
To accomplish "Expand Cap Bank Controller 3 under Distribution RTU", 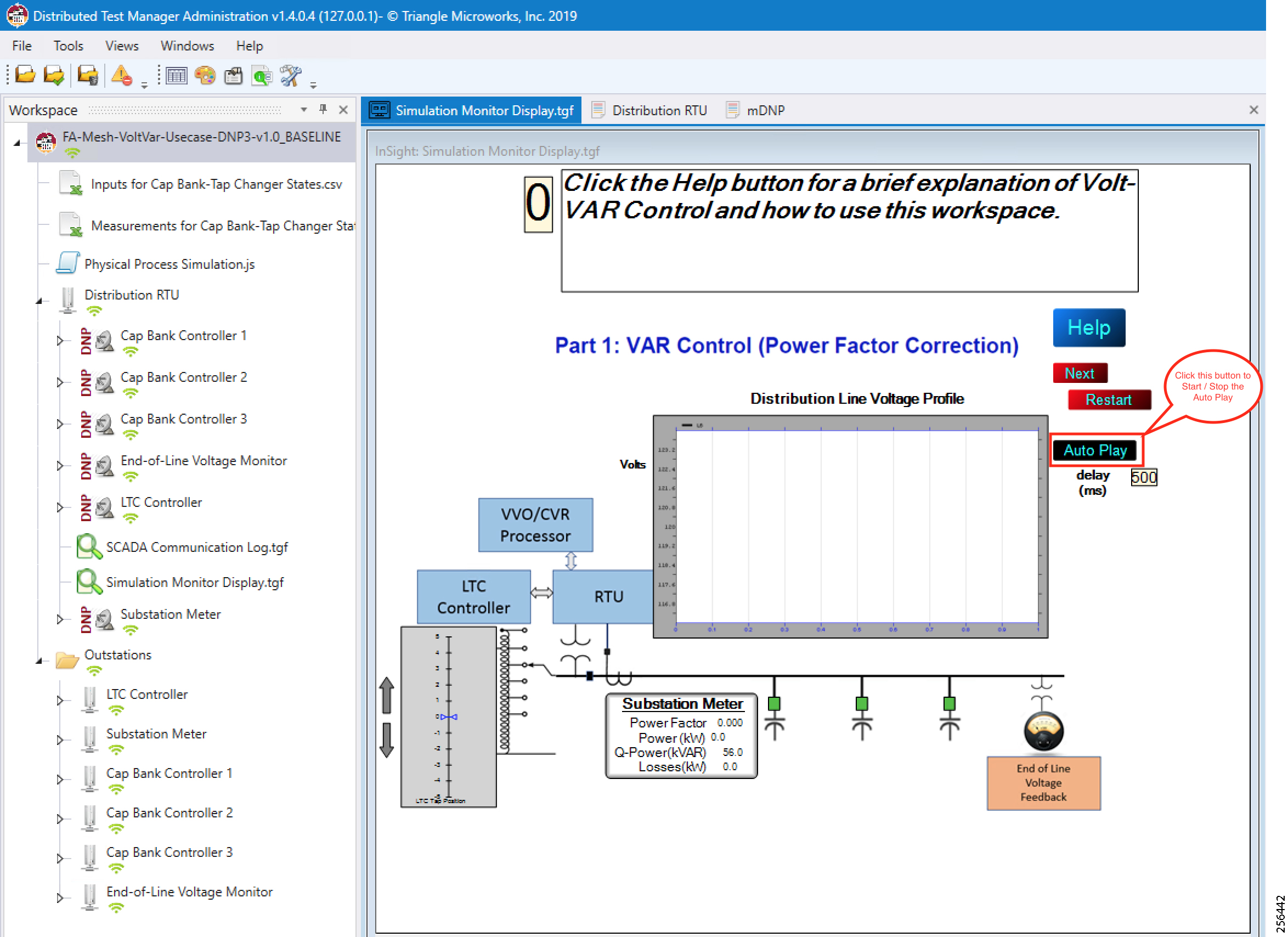I will pyautogui.click(x=60, y=424).
